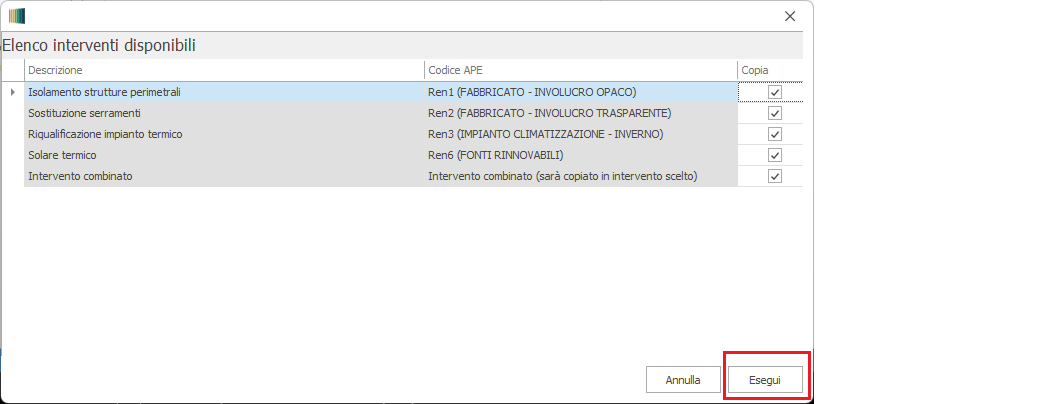
Task: Toggle Copia checkbox for Riqualificazione impianto termico
Action: pyautogui.click(x=774, y=134)
